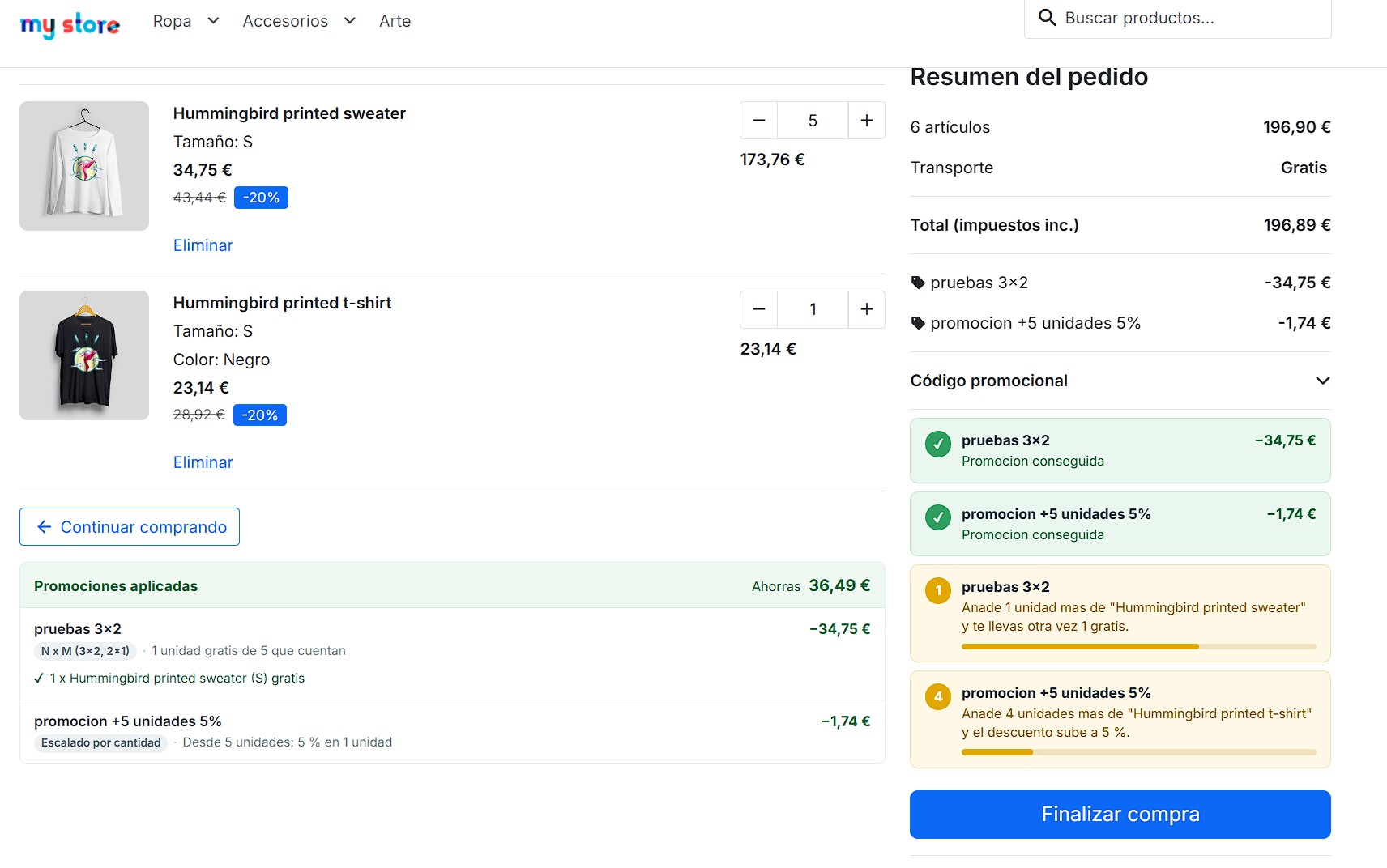Click the yellow badge numbered 1
Image resolution: width=1387 pixels, height=868 pixels.
[938, 590]
